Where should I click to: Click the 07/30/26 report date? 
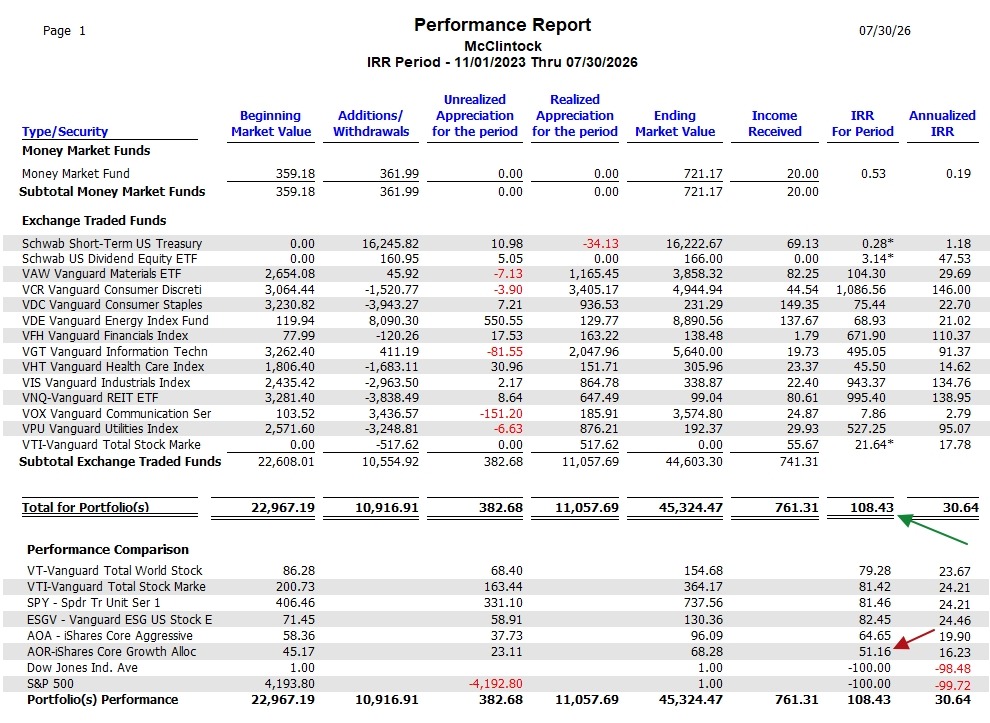click(885, 30)
